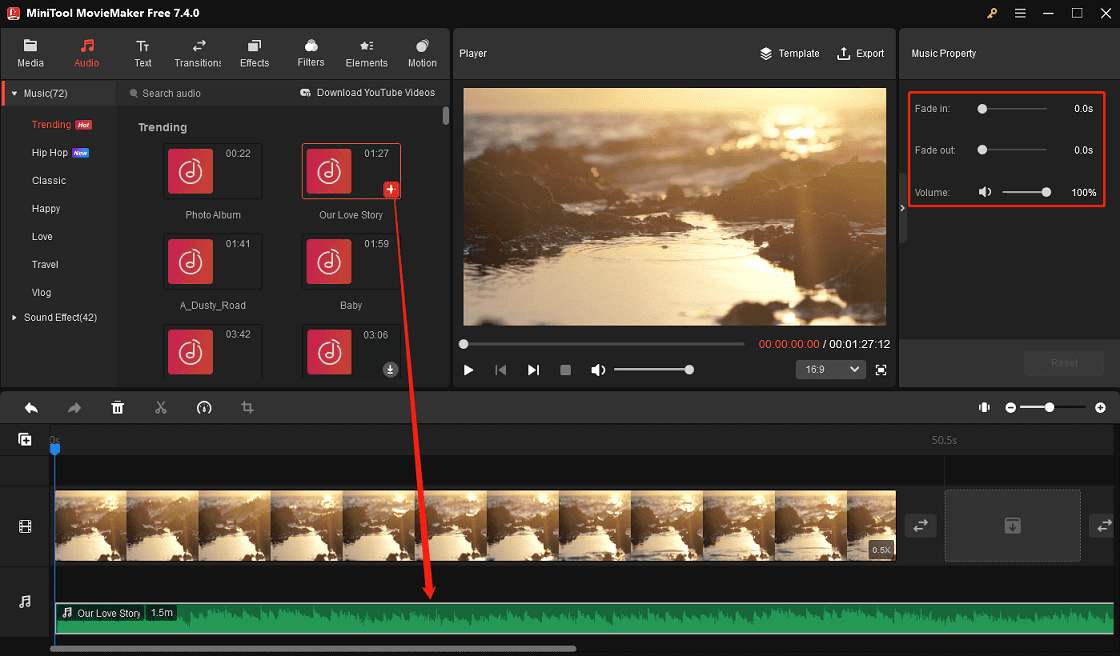
Task: Open the Media tab
Action: pos(30,54)
